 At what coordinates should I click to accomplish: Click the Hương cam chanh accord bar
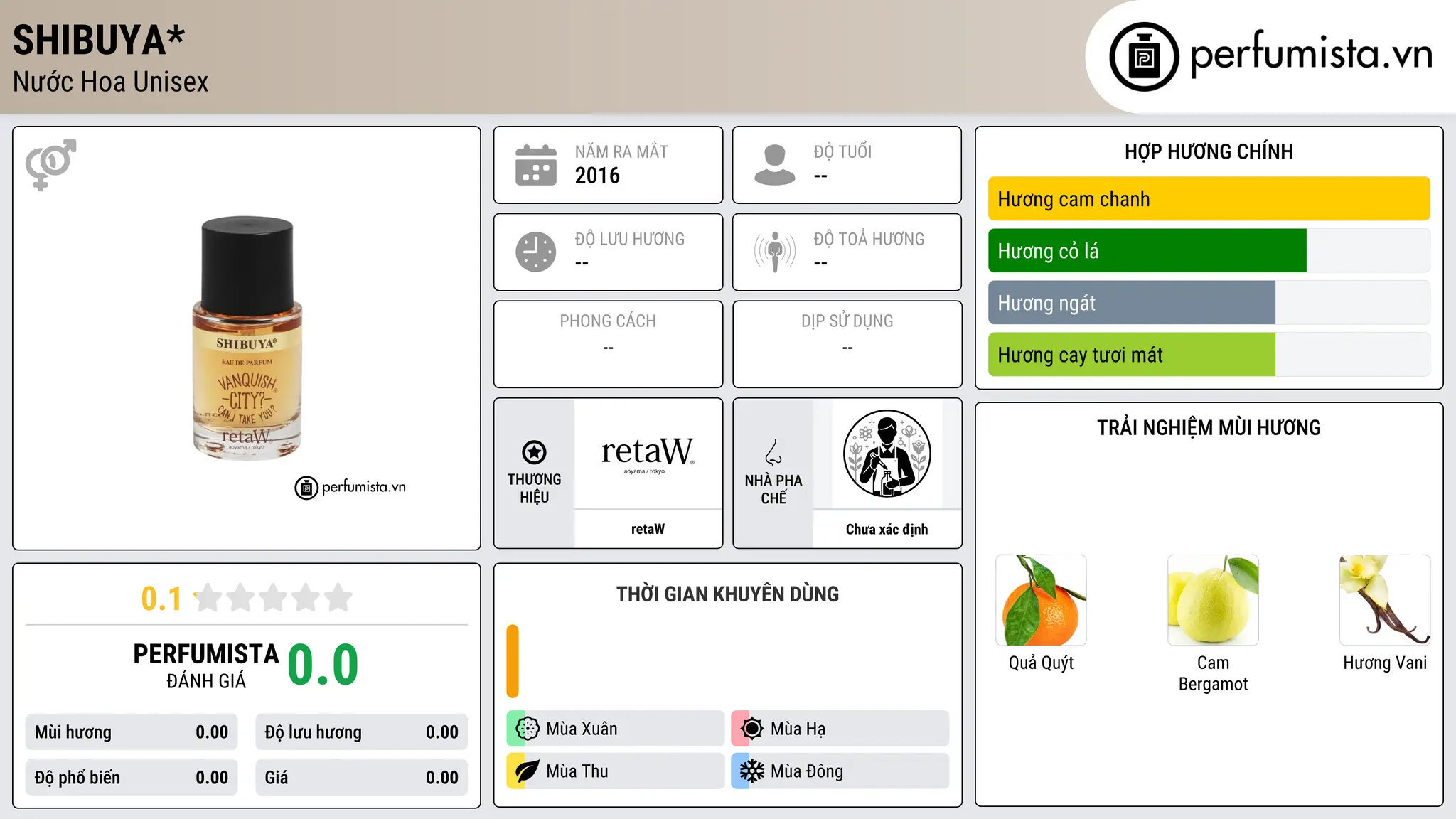click(1209, 199)
